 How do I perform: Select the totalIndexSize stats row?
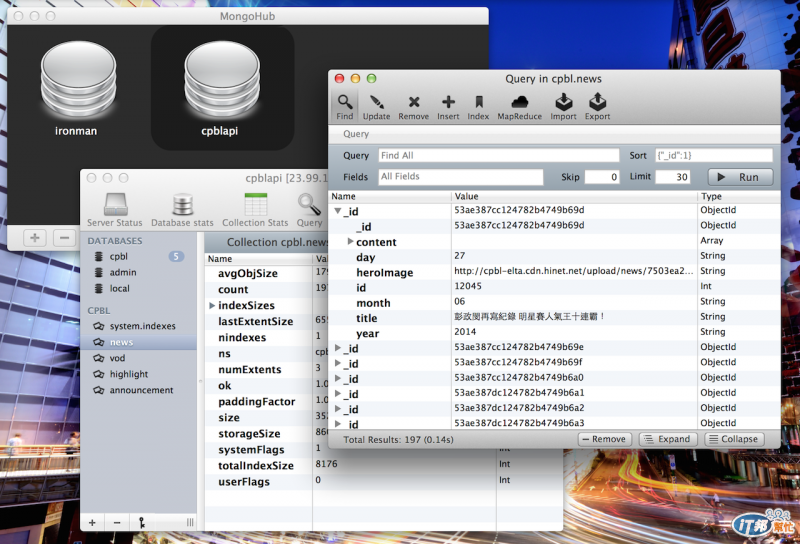click(384, 465)
